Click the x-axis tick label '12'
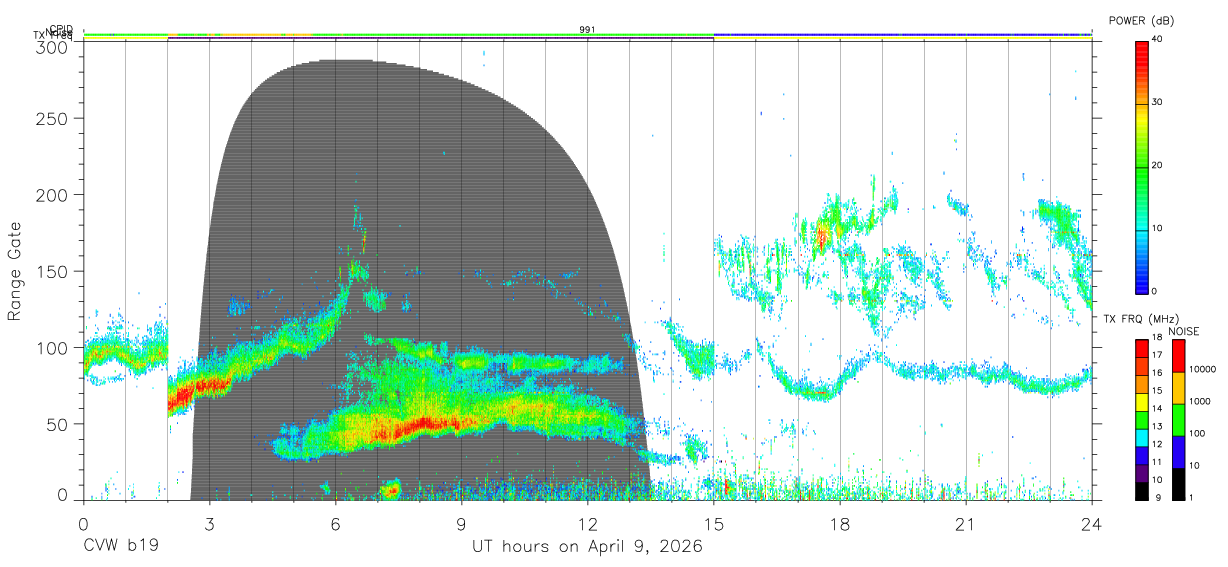1228x567 pixels. click(x=588, y=524)
